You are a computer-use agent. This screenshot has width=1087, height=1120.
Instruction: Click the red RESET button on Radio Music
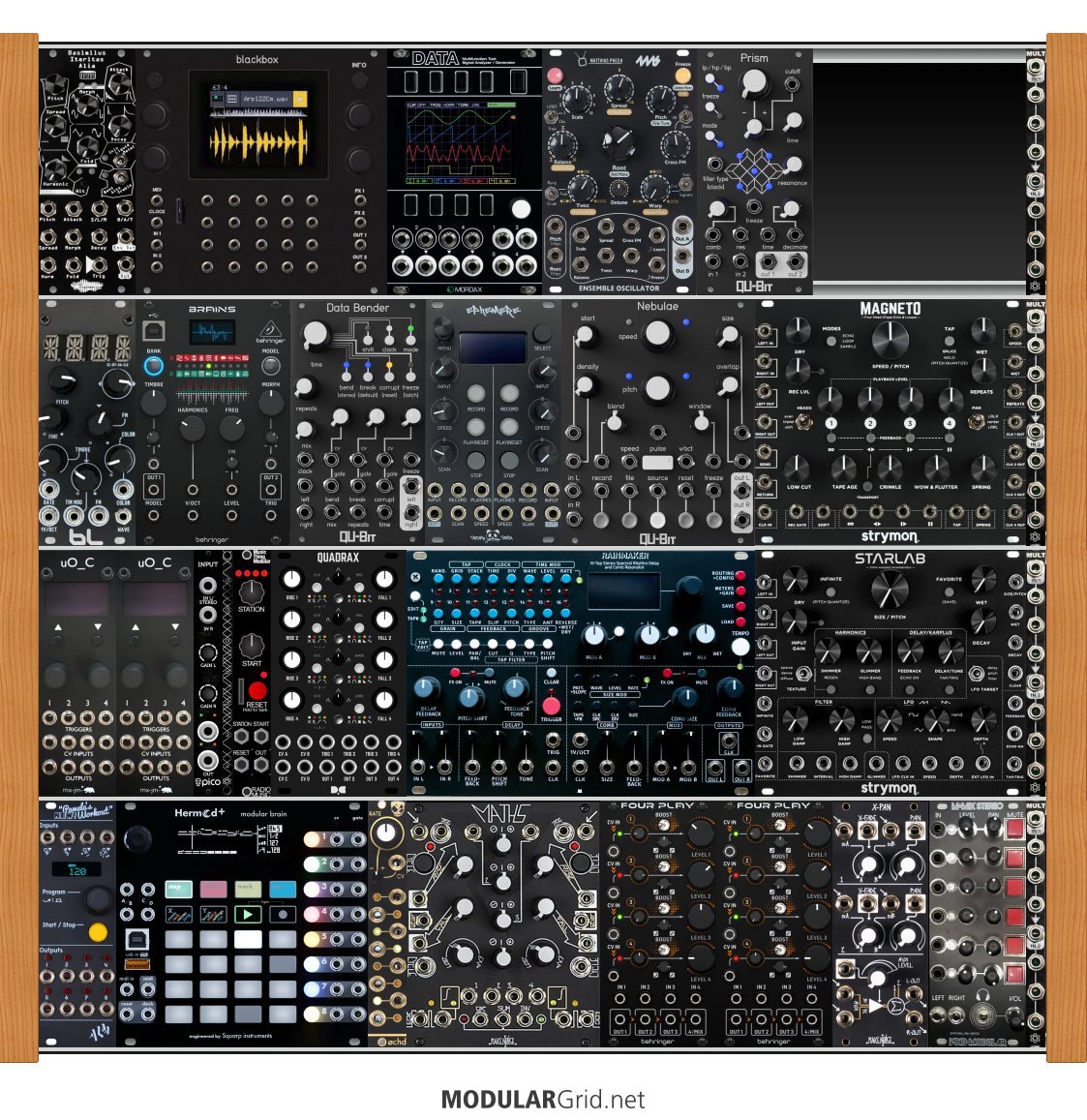[257, 691]
